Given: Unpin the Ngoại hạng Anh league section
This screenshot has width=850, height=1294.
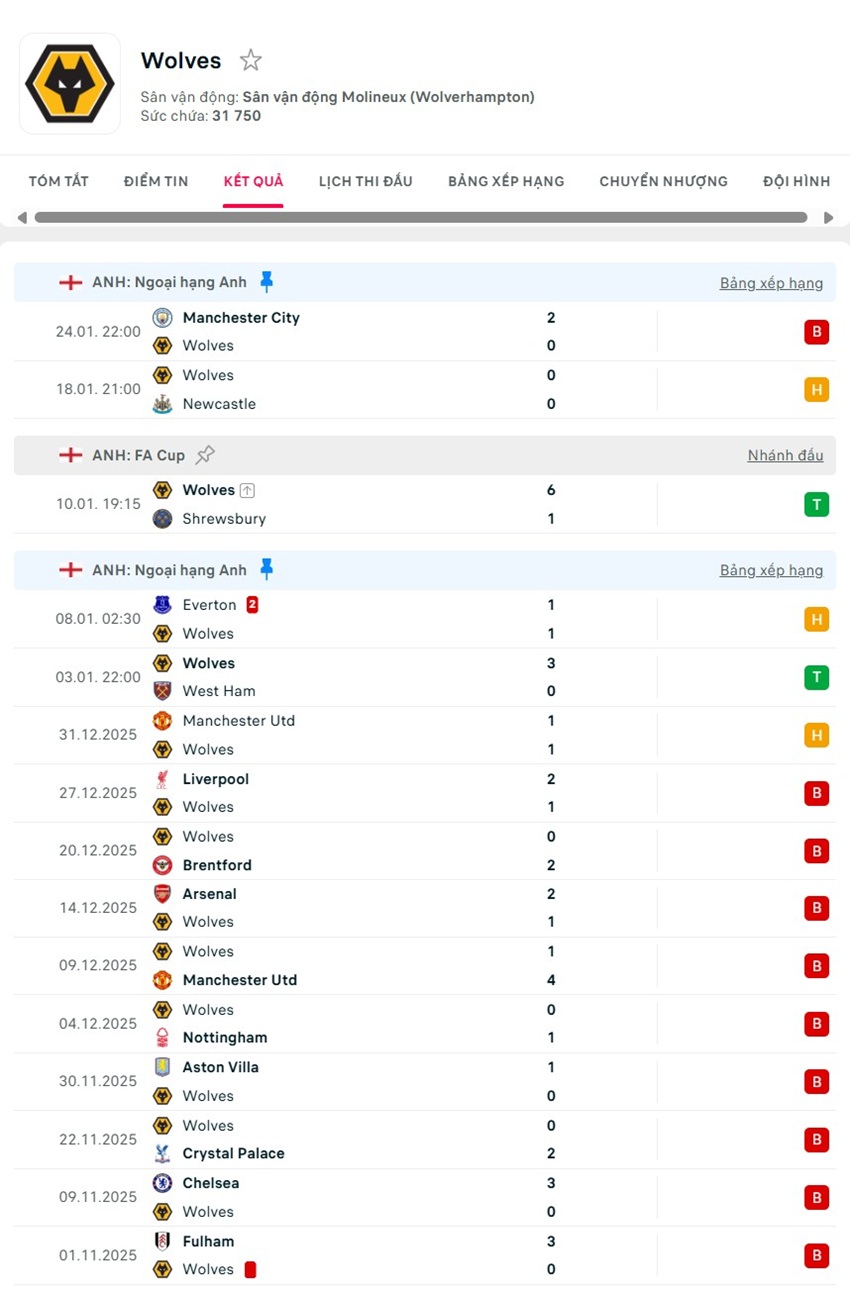Looking at the screenshot, I should click(x=267, y=281).
